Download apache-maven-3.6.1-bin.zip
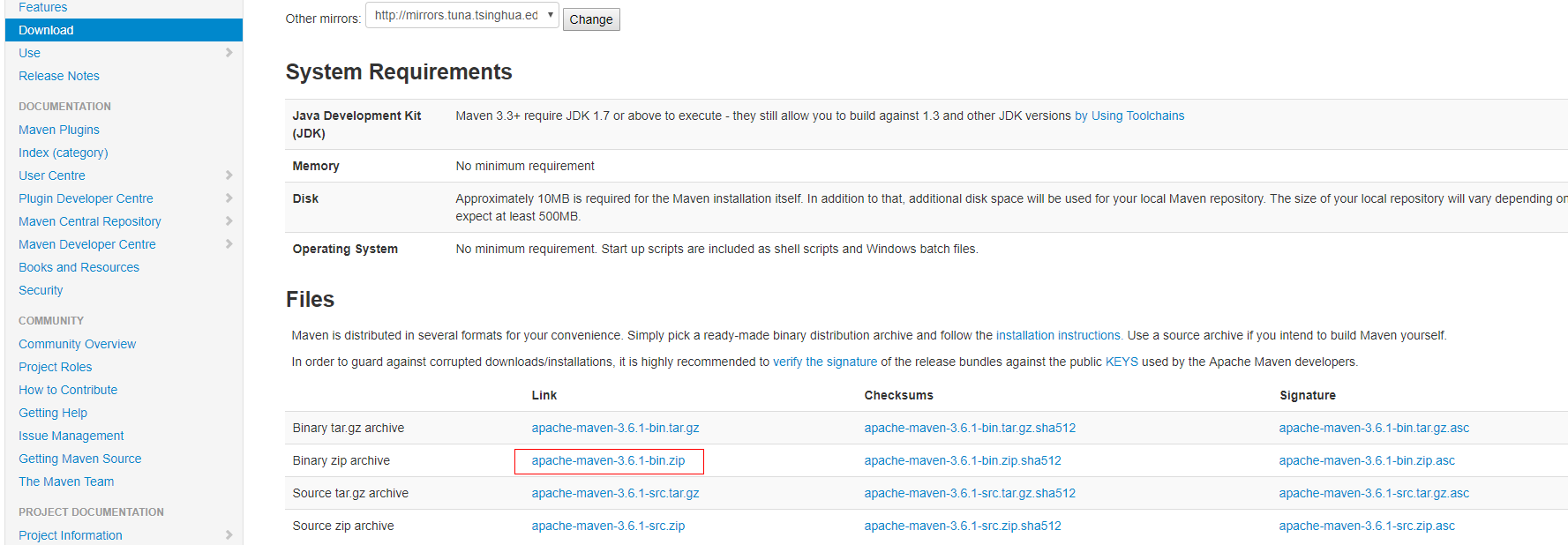 pyautogui.click(x=608, y=460)
